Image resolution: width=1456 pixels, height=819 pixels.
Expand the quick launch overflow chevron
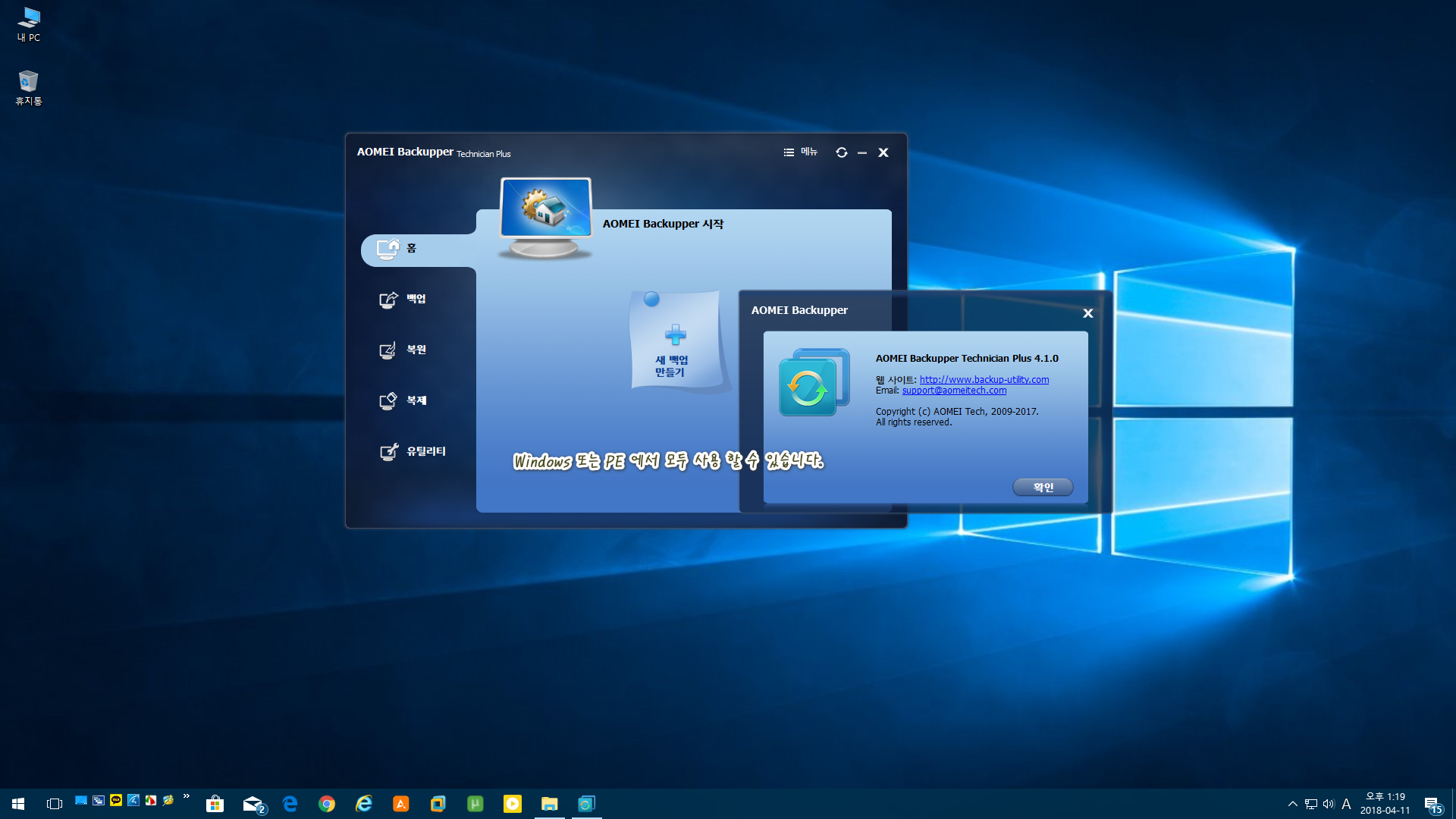click(x=186, y=796)
